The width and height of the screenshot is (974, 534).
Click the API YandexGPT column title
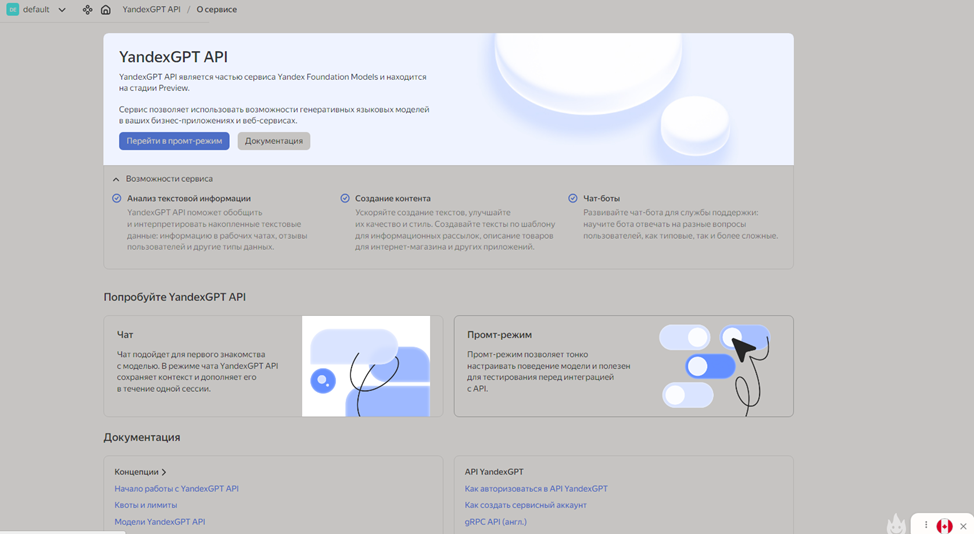tap(494, 472)
